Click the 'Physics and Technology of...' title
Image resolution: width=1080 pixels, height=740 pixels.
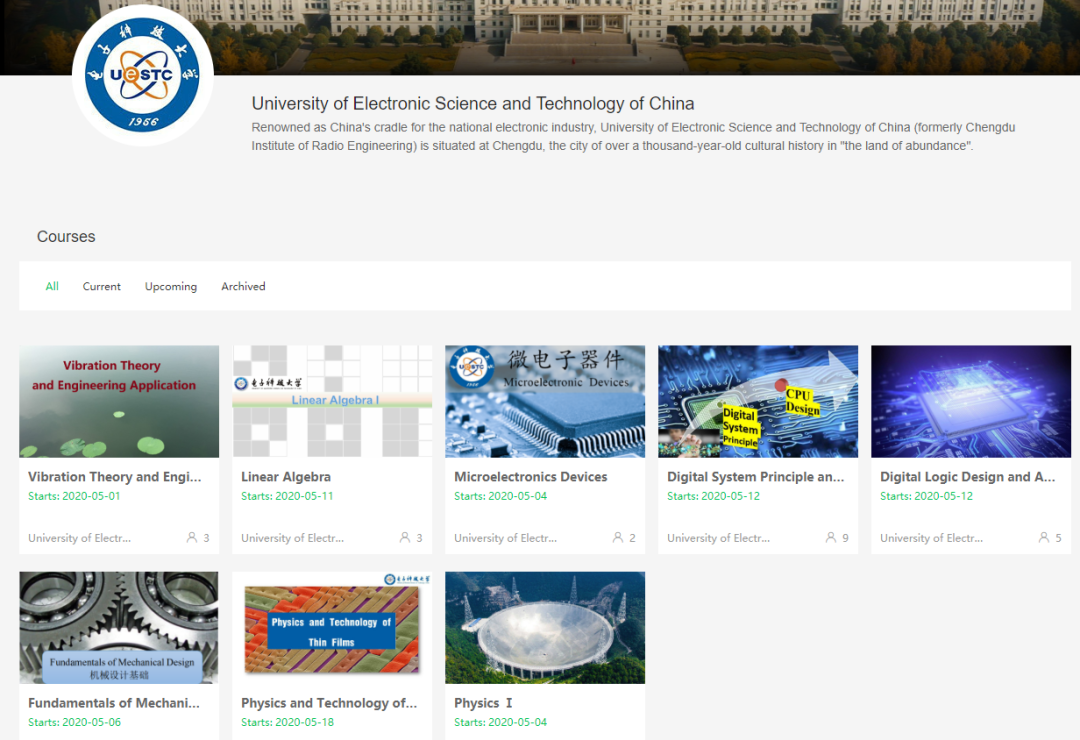pyautogui.click(x=329, y=703)
